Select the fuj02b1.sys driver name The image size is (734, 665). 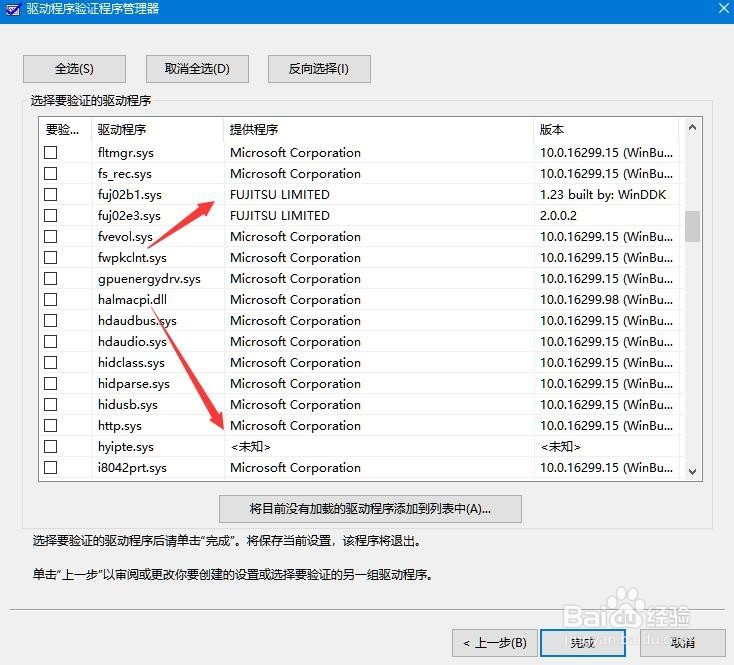tap(130, 195)
